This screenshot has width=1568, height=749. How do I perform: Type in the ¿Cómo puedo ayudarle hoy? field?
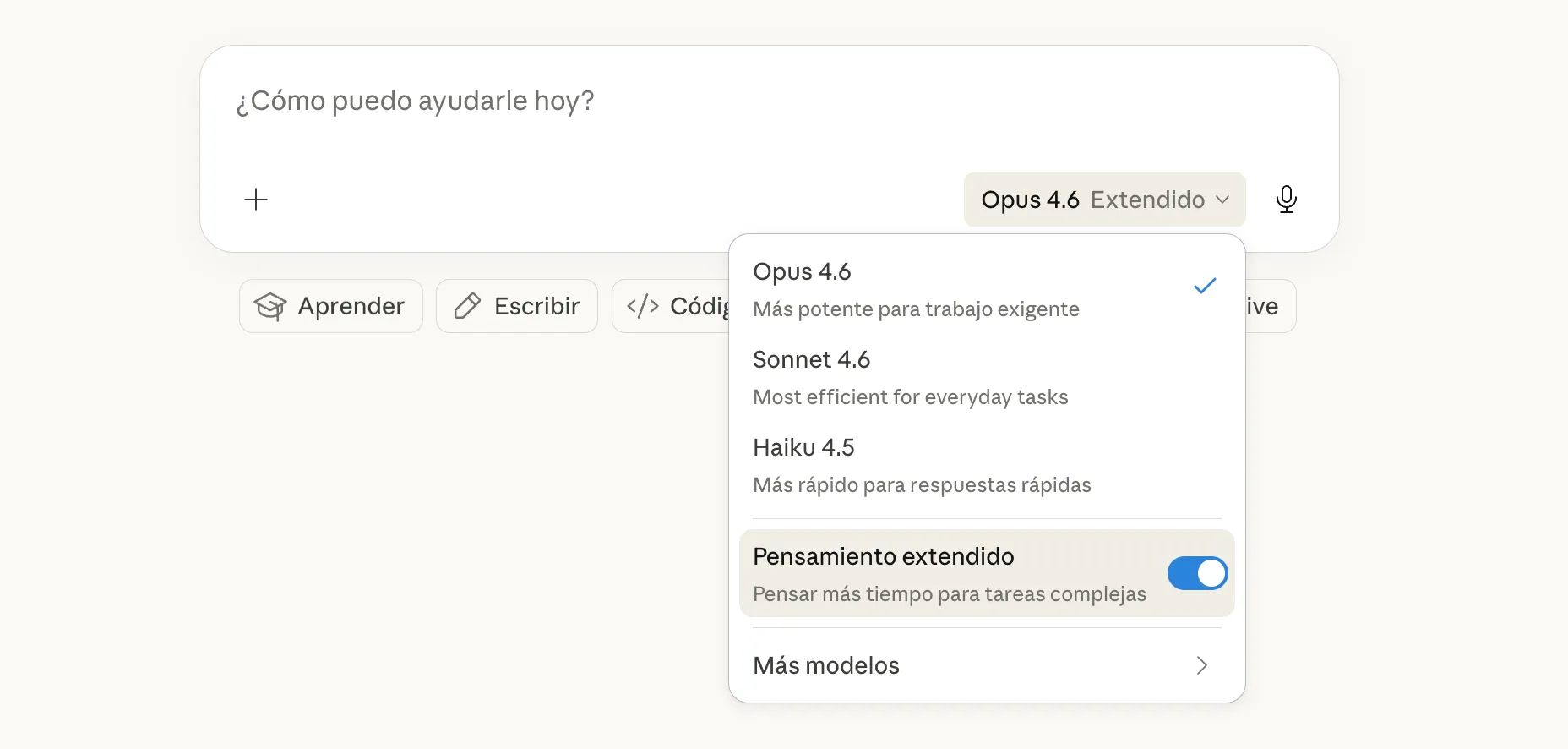pos(760,101)
